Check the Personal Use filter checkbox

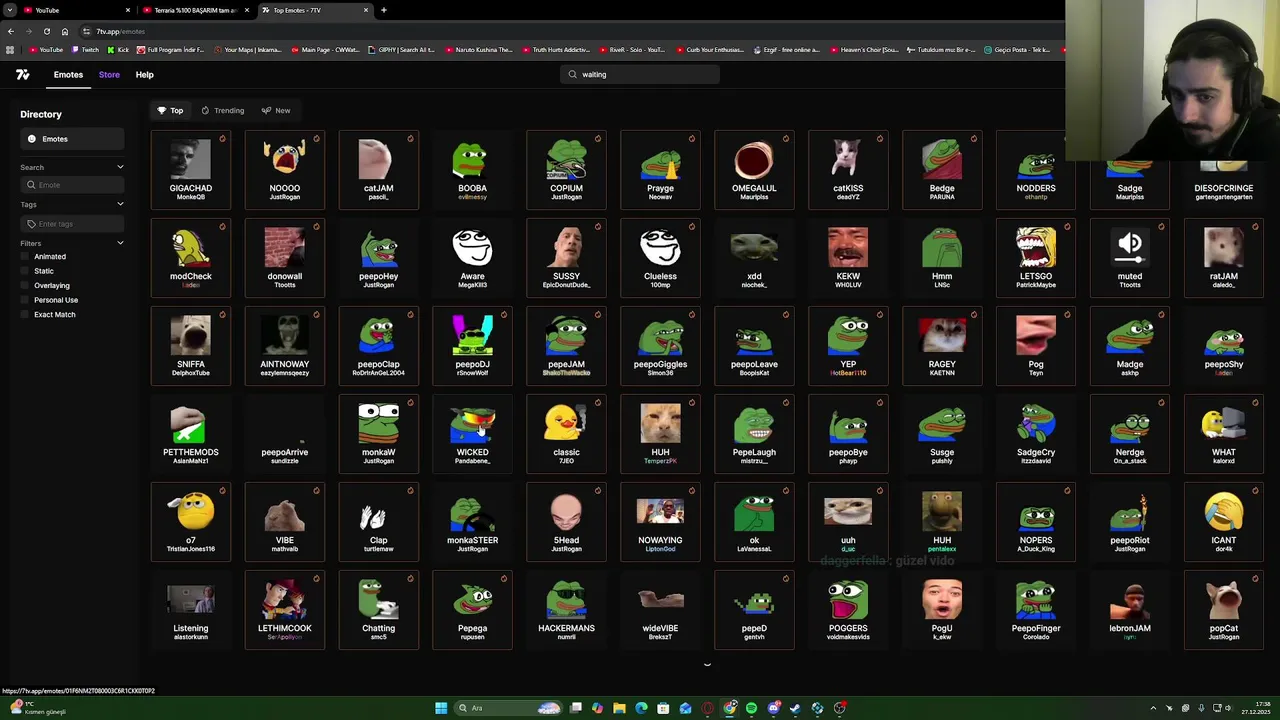point(25,300)
